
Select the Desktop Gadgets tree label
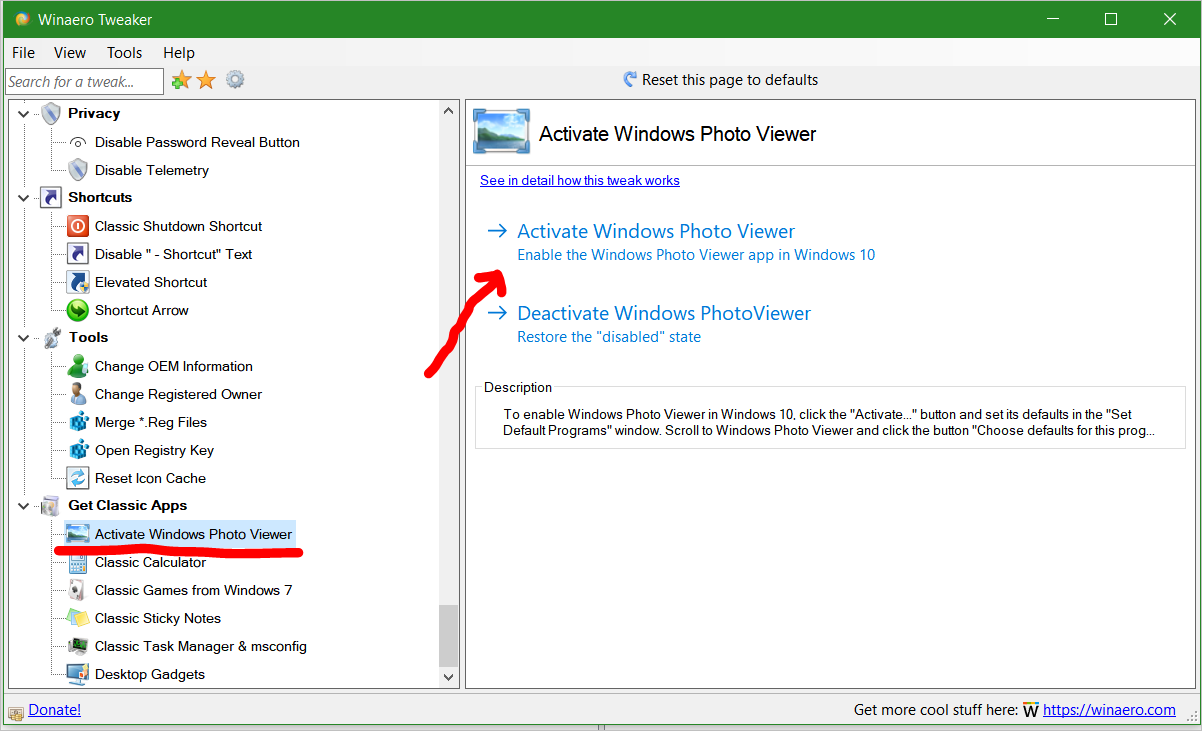150,674
